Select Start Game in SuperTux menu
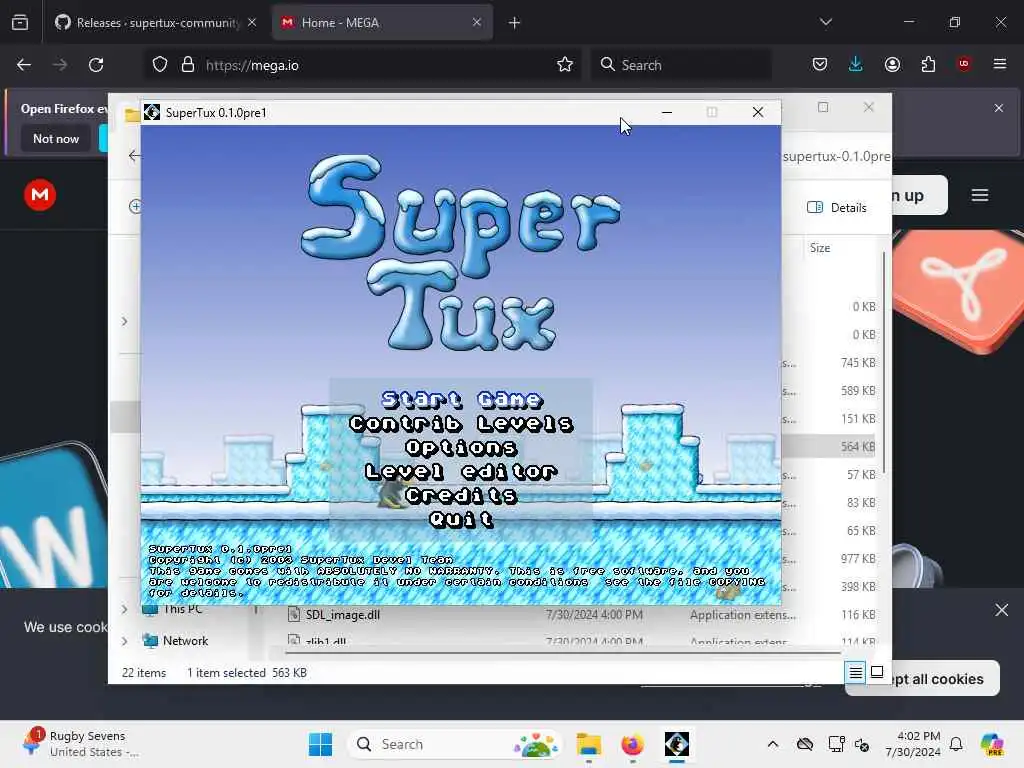Screen dimensions: 1024x768 click(x=461, y=399)
